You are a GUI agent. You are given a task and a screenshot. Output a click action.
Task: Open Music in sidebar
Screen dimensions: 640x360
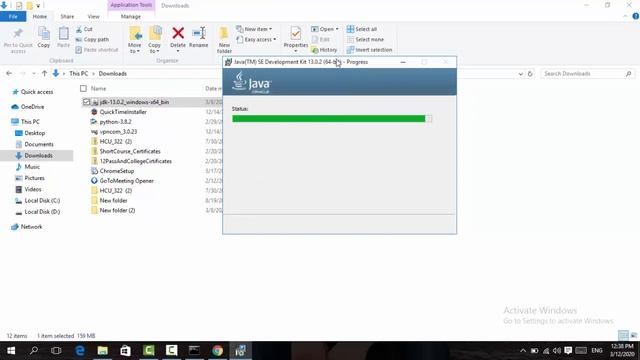click(x=27, y=167)
